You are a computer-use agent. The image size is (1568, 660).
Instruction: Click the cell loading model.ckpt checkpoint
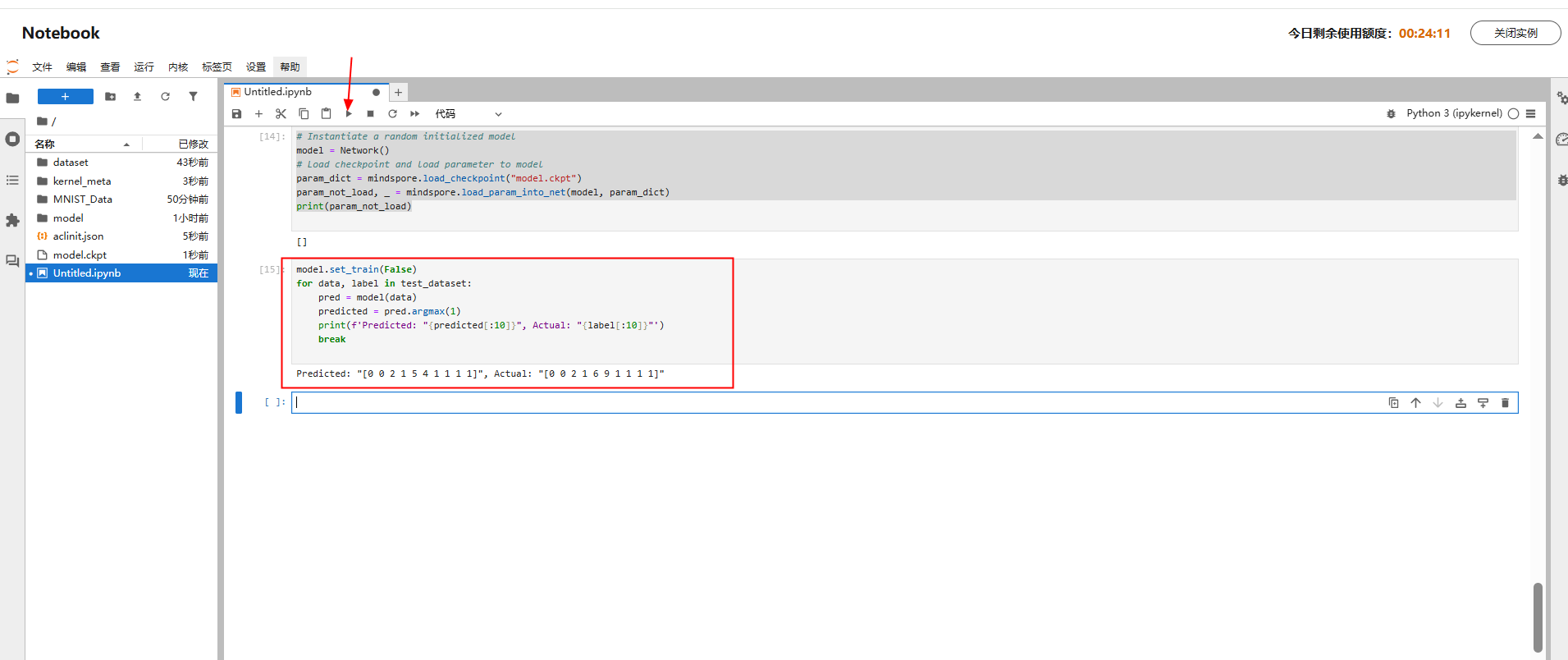[x=905, y=179]
